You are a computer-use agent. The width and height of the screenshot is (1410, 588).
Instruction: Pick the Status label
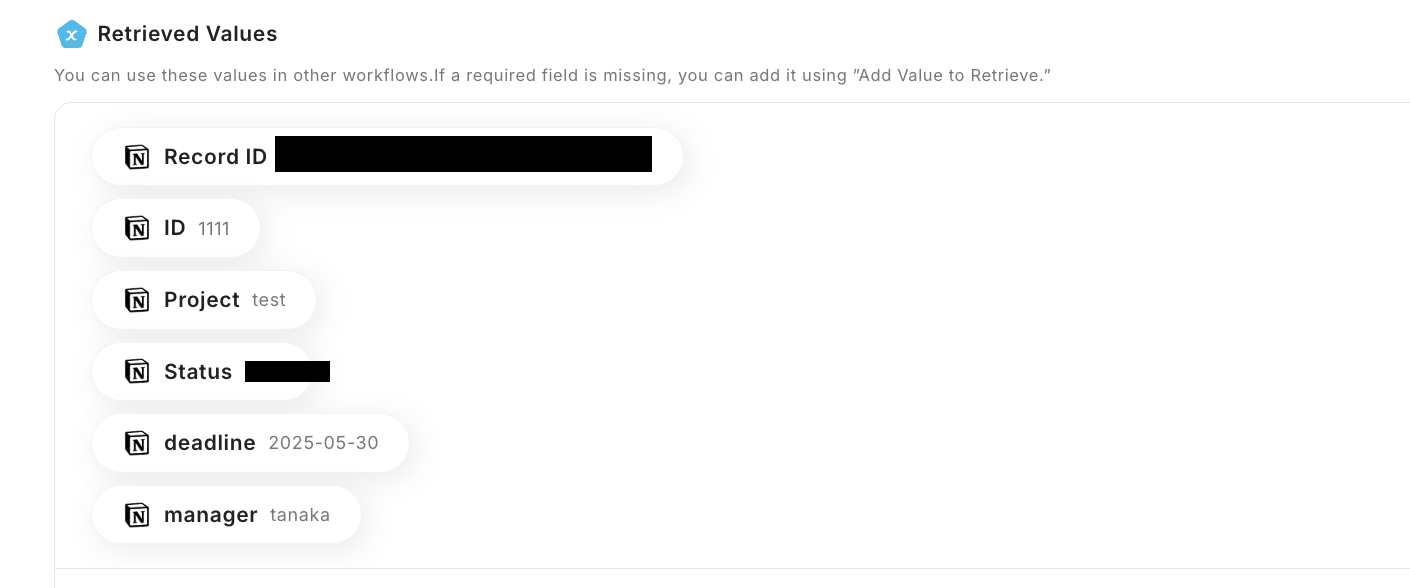(198, 372)
